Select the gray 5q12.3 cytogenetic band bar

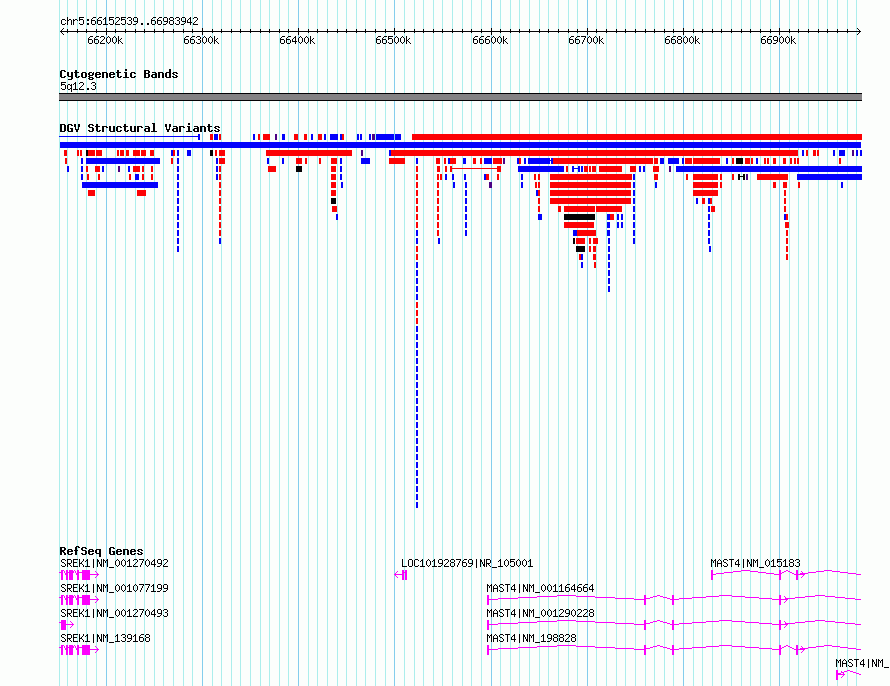(460, 97)
